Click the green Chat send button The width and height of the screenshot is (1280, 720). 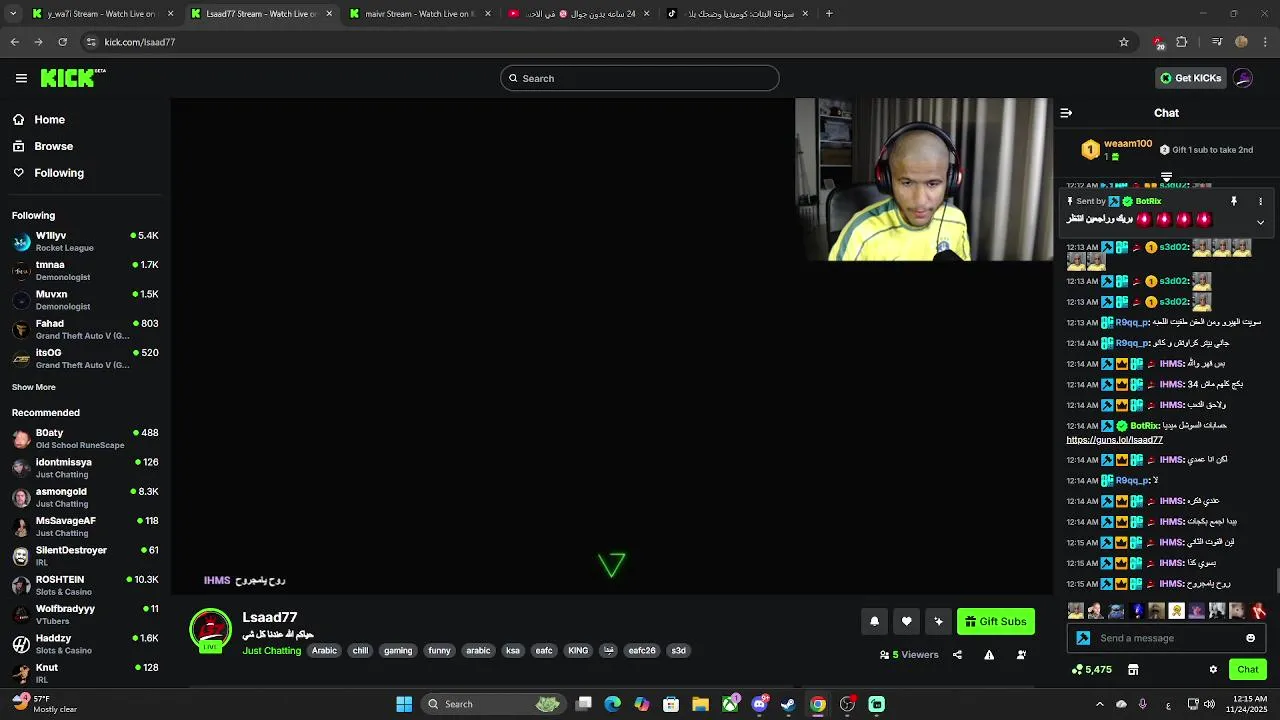point(1248,669)
